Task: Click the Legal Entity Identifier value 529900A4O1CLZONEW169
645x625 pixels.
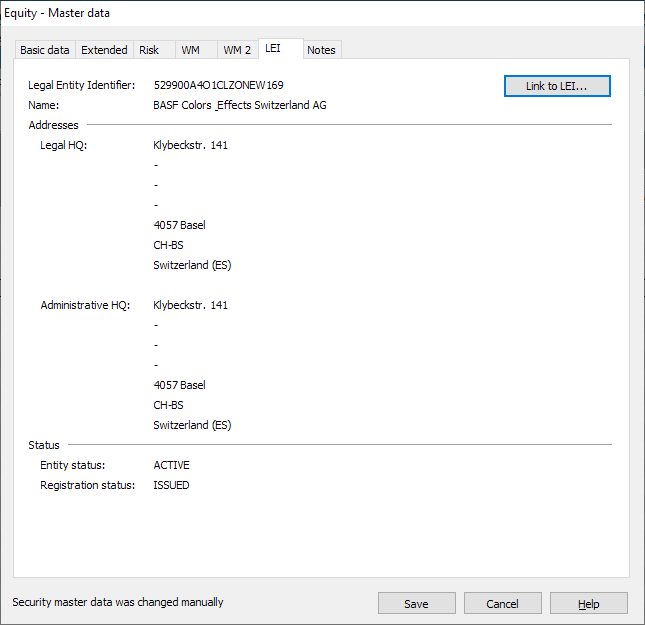Action: (x=218, y=86)
